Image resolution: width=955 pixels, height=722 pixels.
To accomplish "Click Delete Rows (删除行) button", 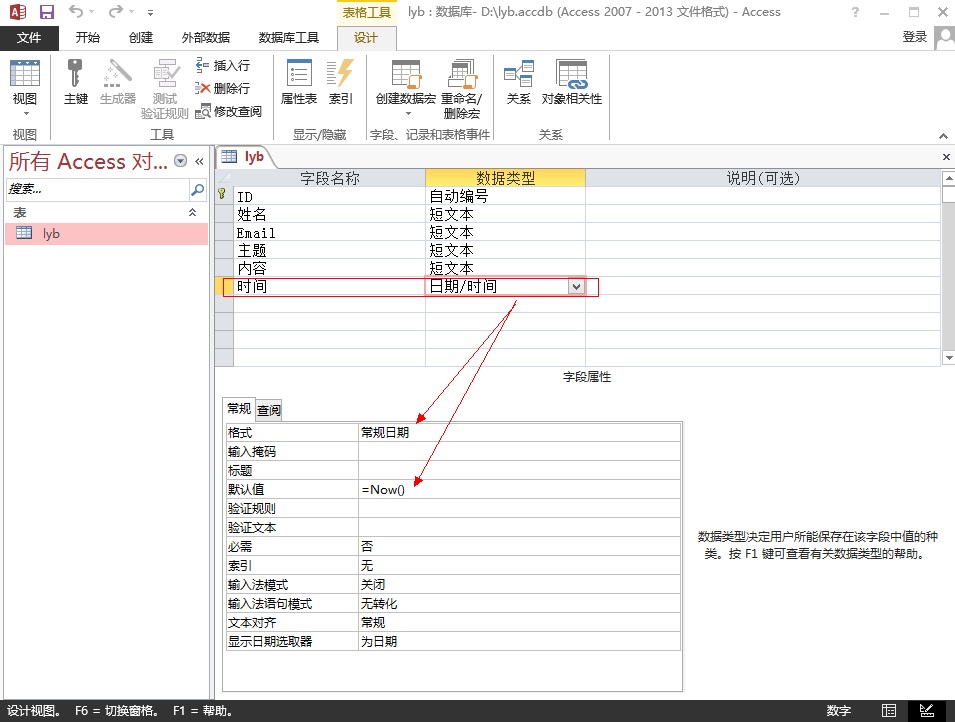I will click(223, 88).
